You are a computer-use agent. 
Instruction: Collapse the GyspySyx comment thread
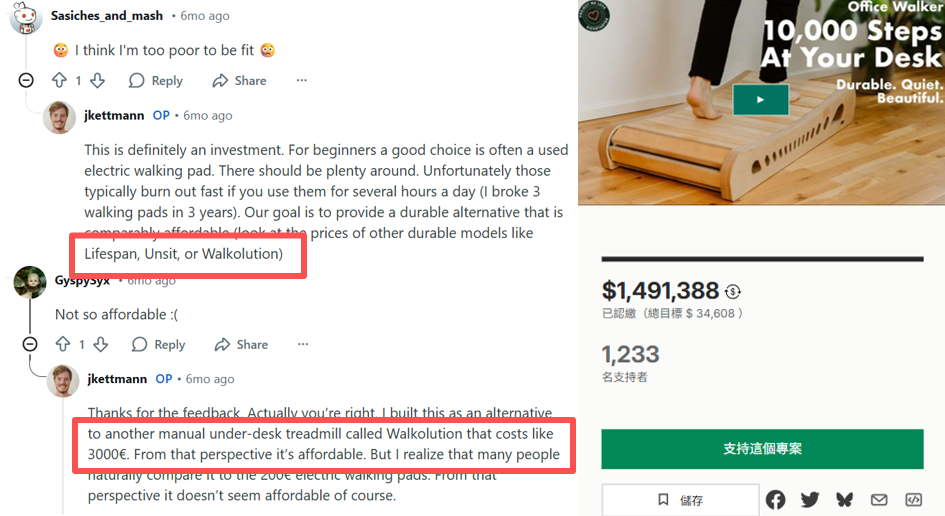(29, 344)
